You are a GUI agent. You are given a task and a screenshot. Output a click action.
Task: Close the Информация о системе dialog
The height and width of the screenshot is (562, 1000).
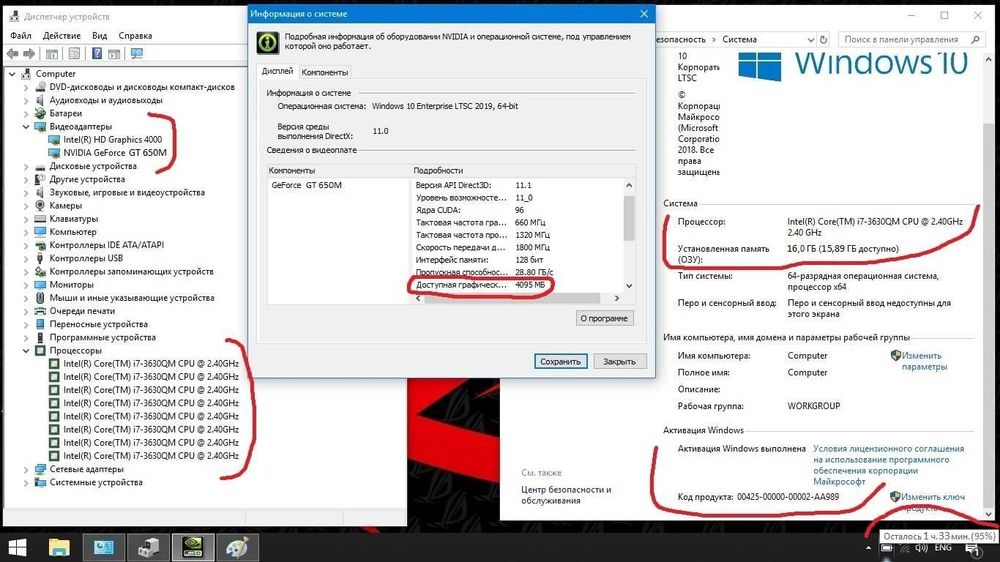[644, 13]
